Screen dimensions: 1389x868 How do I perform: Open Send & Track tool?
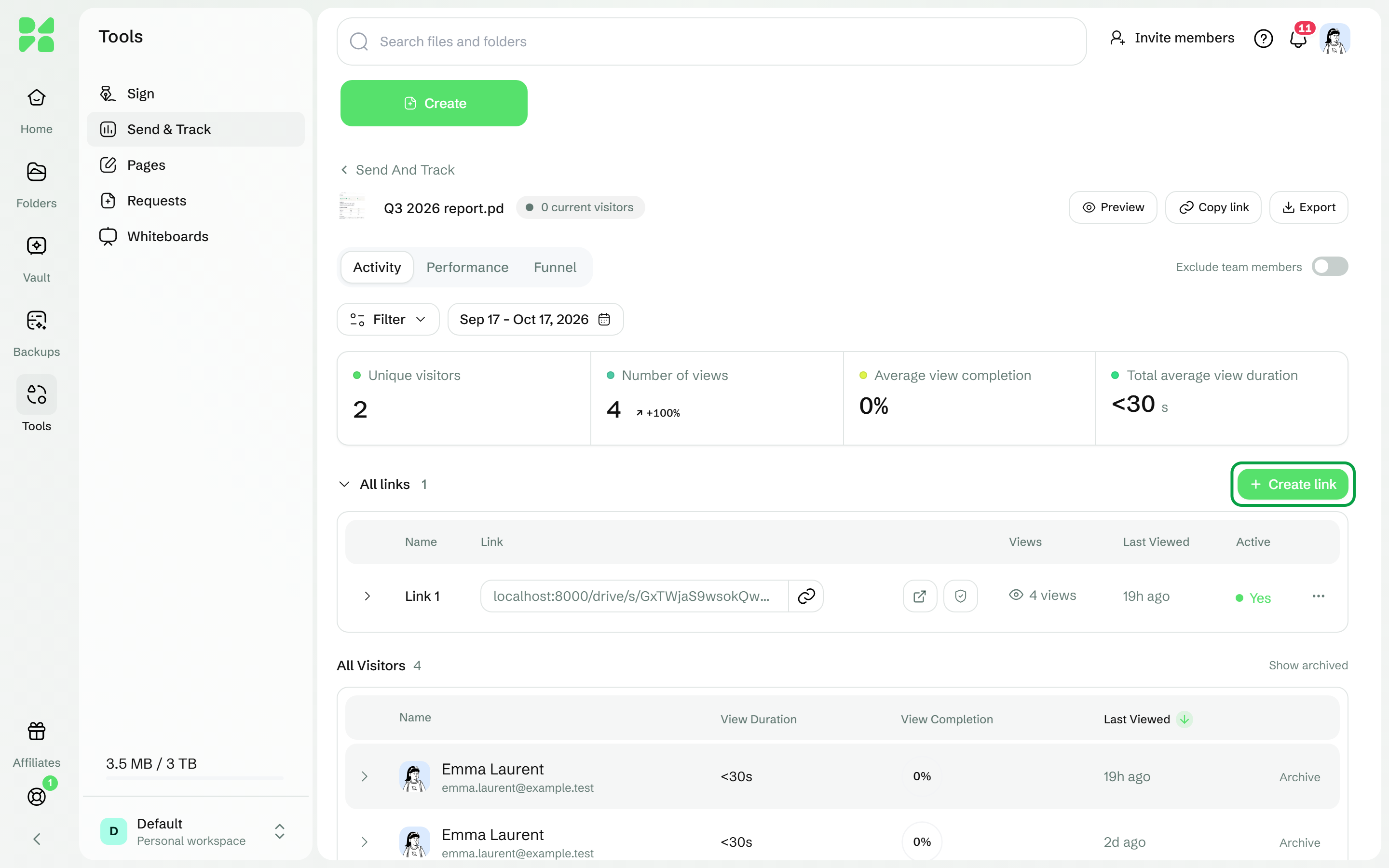pos(195,129)
